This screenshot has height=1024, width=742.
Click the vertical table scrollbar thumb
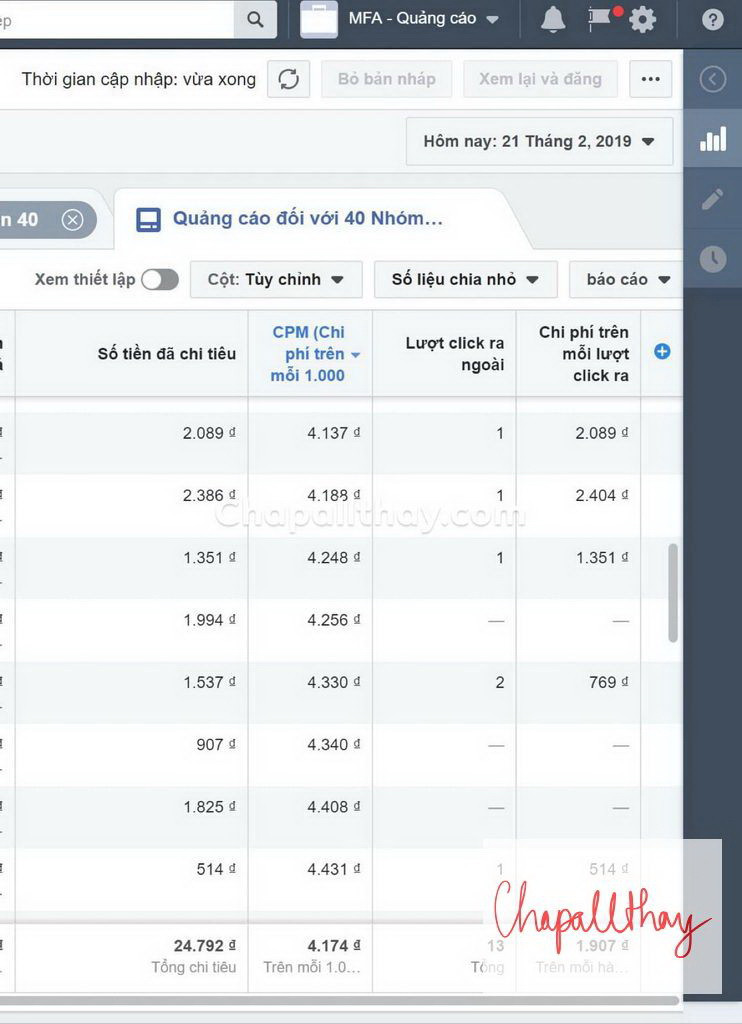(673, 593)
